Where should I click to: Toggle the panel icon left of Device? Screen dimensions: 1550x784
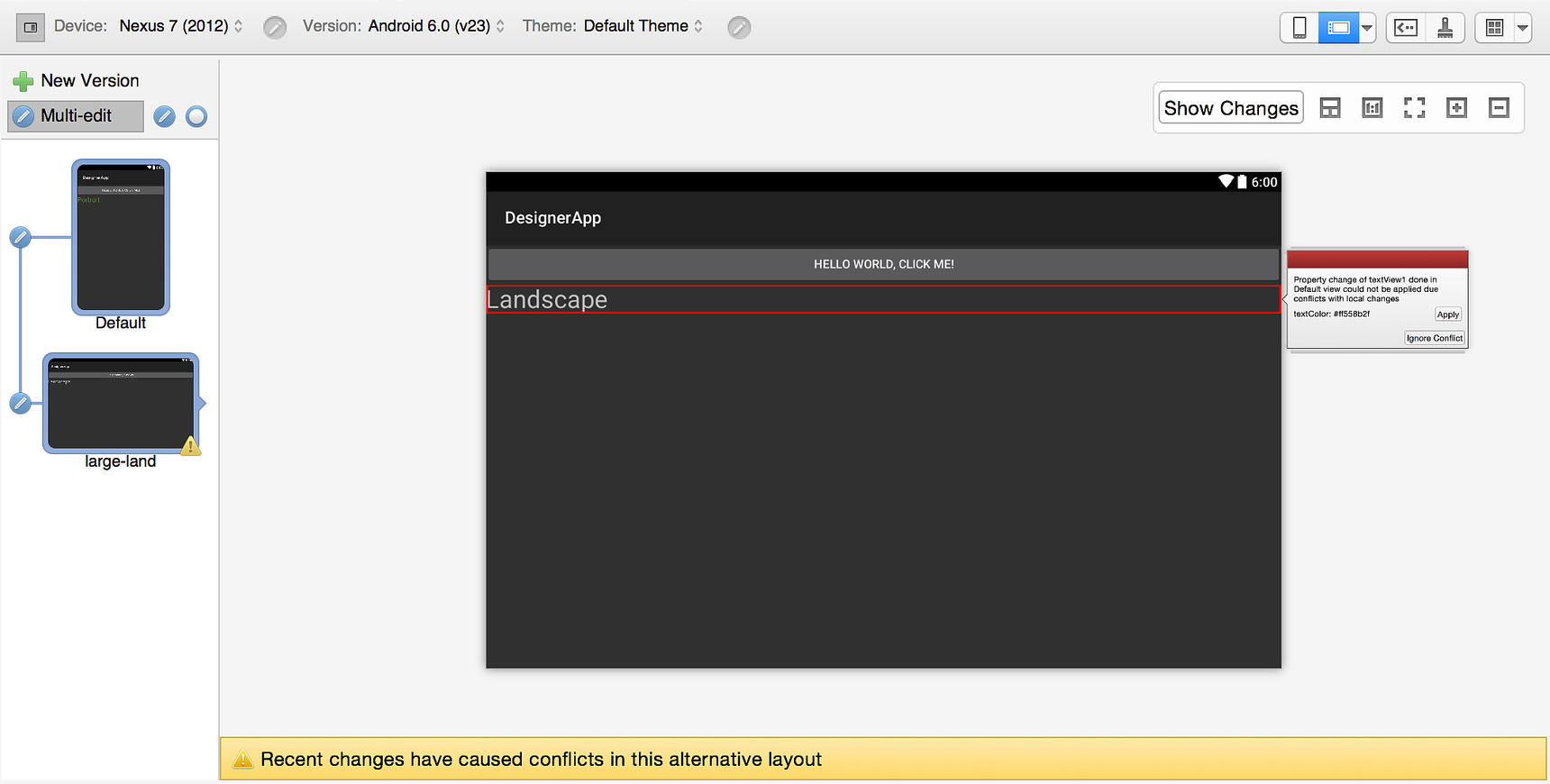[30, 27]
